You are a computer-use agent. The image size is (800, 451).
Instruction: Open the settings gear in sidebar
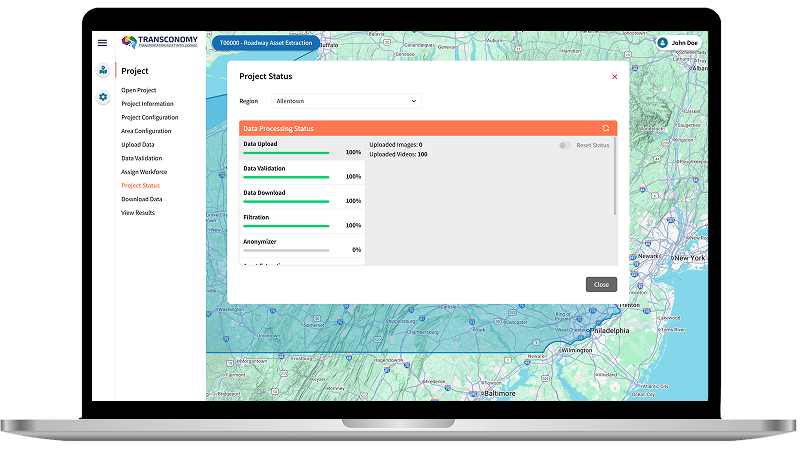(x=103, y=97)
